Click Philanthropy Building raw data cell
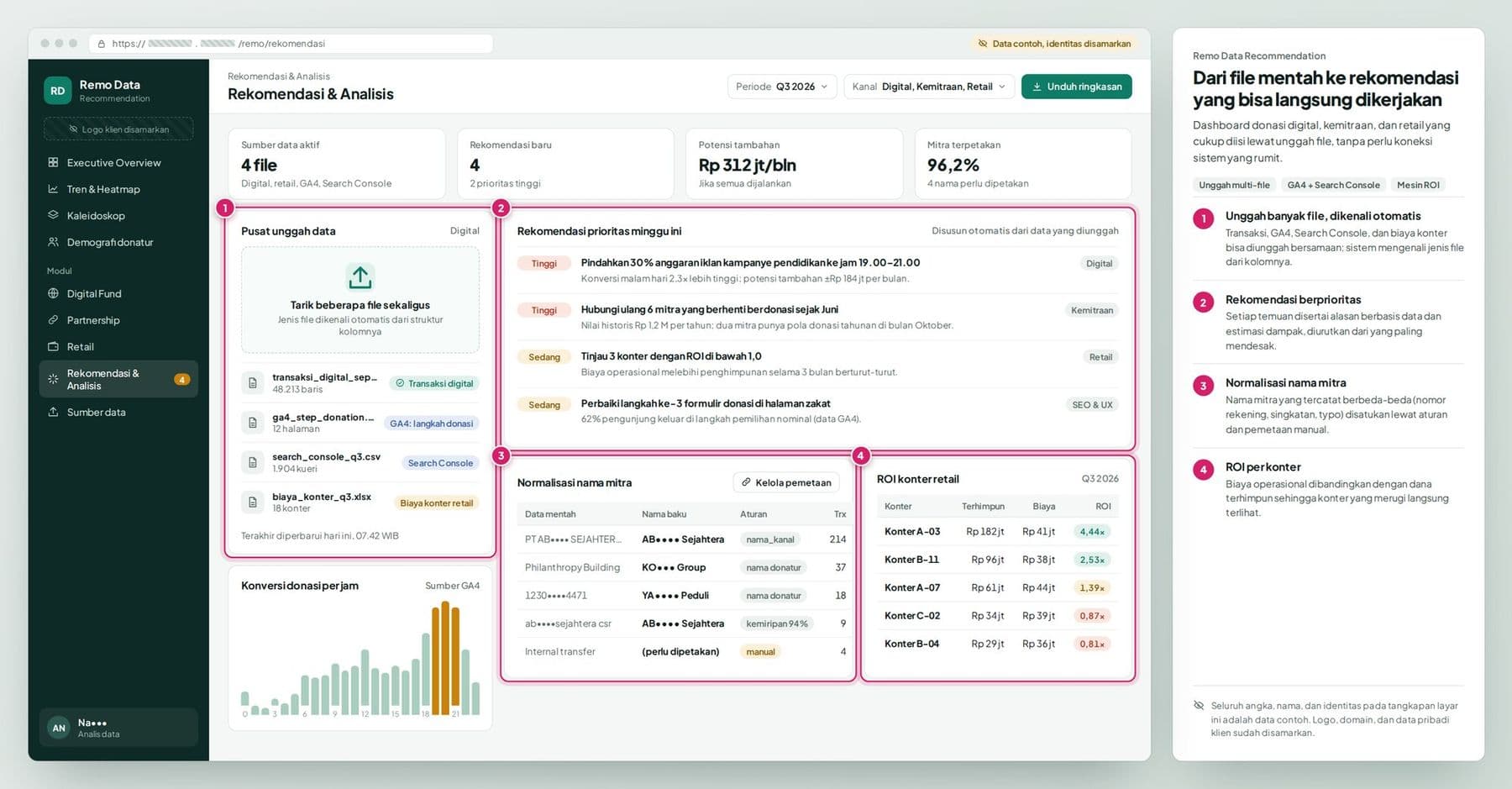The image size is (1512, 789). pyautogui.click(x=572, y=568)
